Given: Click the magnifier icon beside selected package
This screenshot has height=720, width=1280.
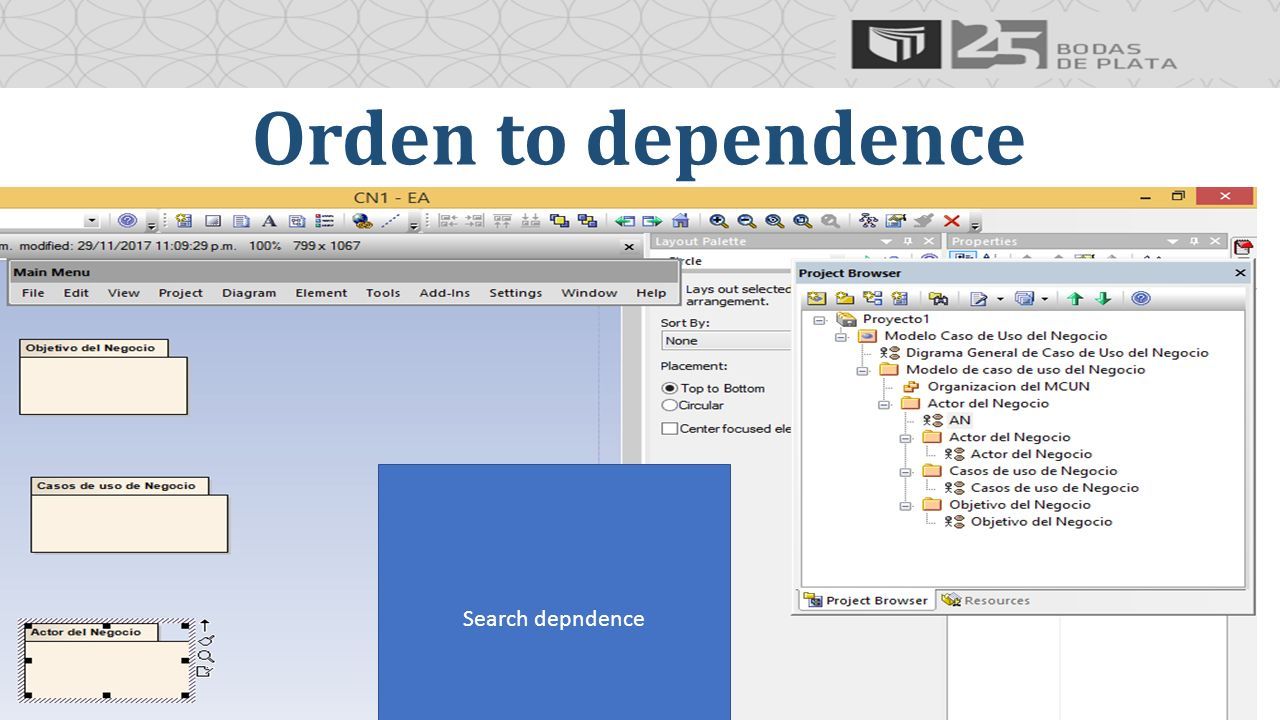Looking at the screenshot, I should 205,656.
